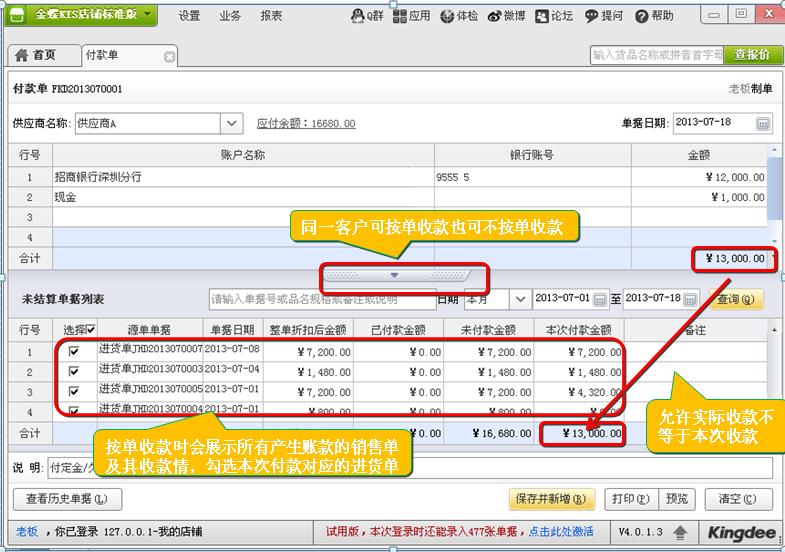Viewport: 785px width, 552px height.
Task: Open the 报表 menu
Action: 271,16
